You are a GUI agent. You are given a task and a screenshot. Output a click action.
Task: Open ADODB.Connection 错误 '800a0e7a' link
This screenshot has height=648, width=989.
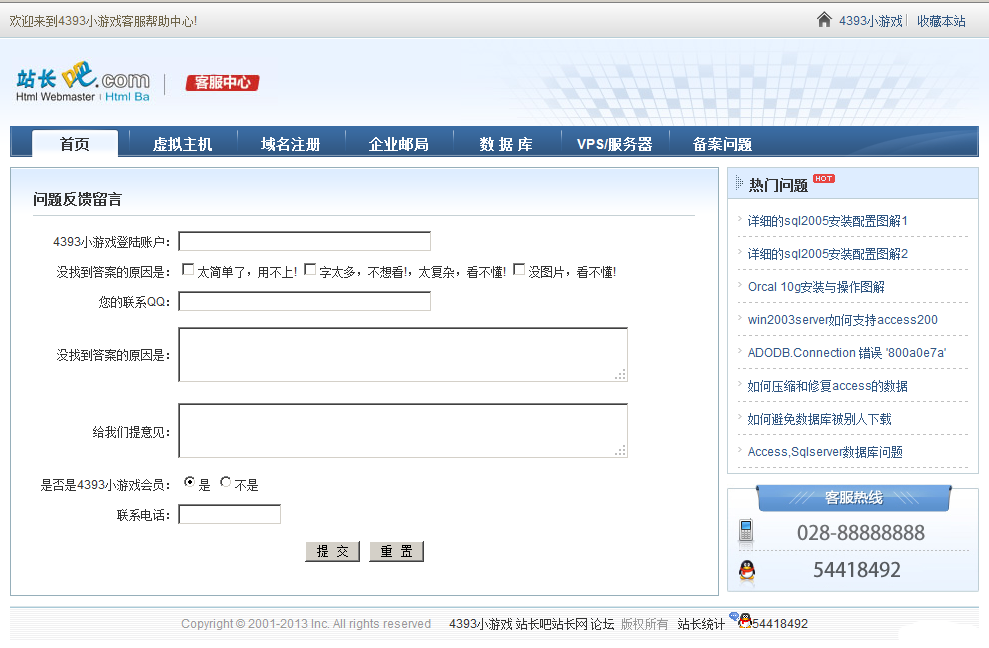[846, 353]
